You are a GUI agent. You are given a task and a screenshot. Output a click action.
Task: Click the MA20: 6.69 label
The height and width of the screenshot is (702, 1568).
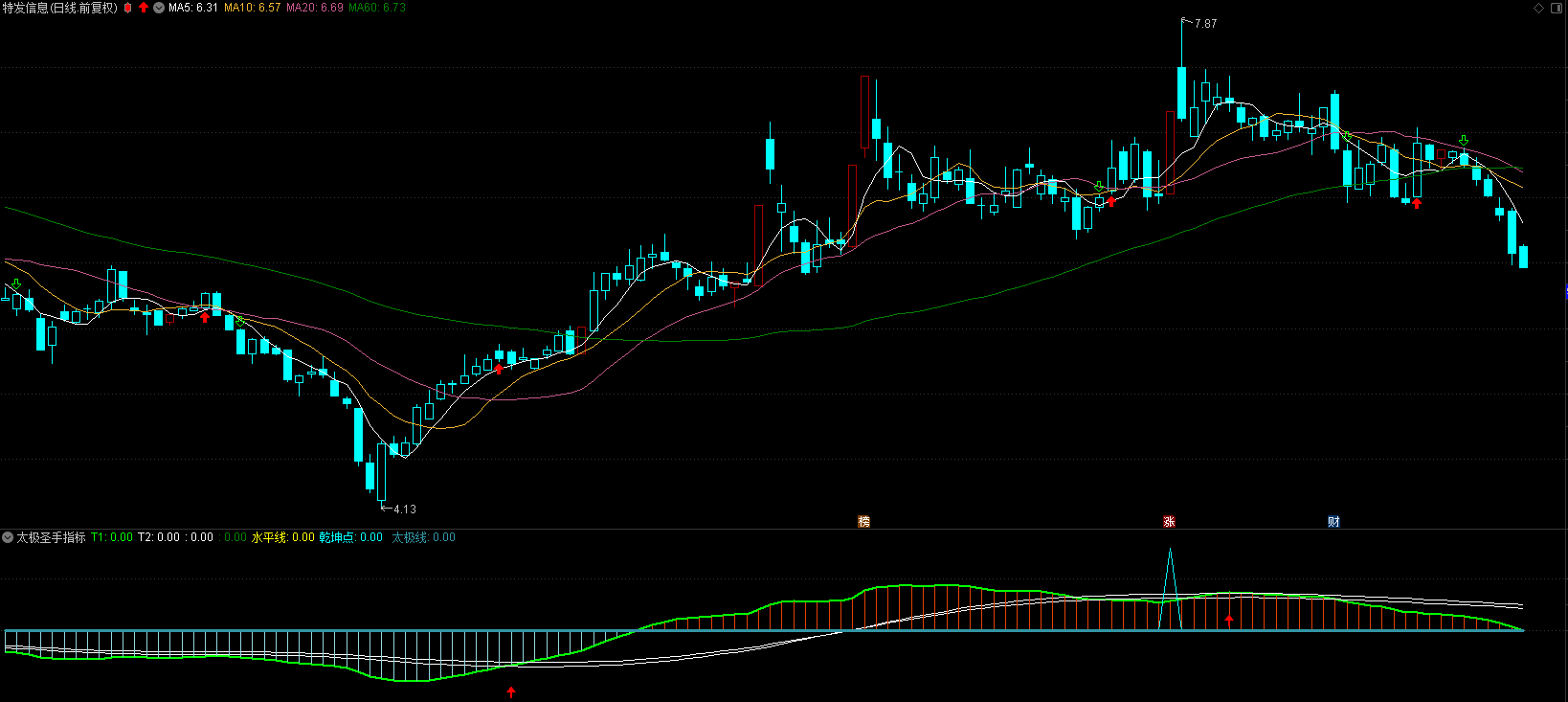315,8
